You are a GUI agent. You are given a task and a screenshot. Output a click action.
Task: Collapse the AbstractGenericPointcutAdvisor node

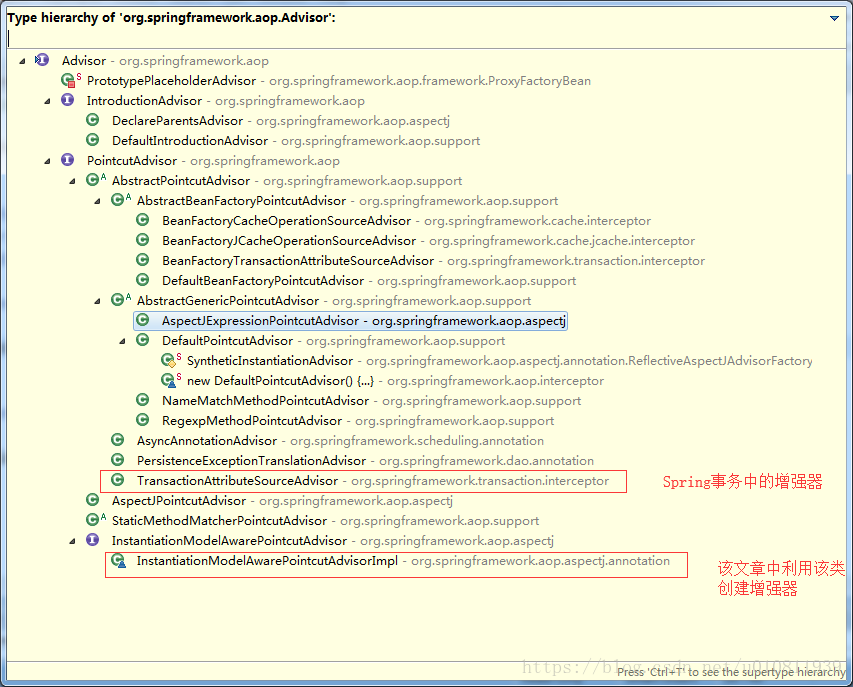(97, 301)
